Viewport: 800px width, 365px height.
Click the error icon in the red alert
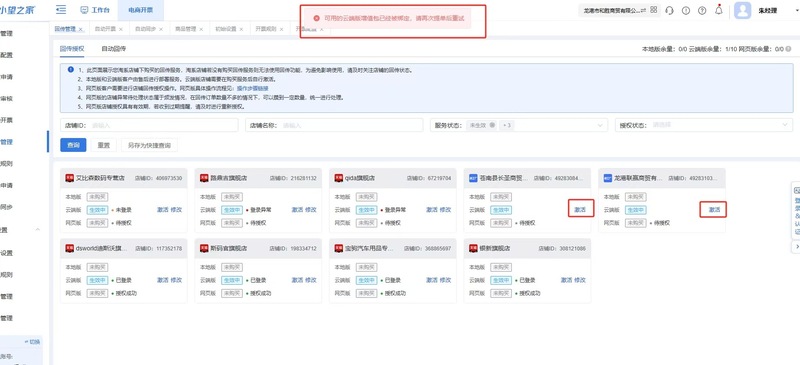[316, 18]
